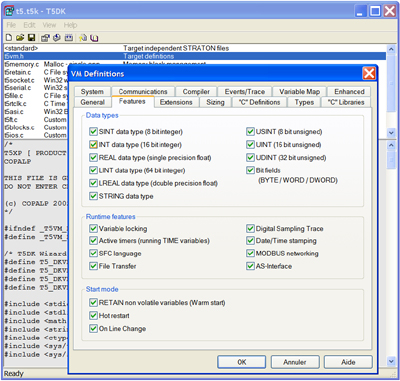Select the <standard> row in file list
The image size is (400, 381).
pyautogui.click(x=195, y=48)
